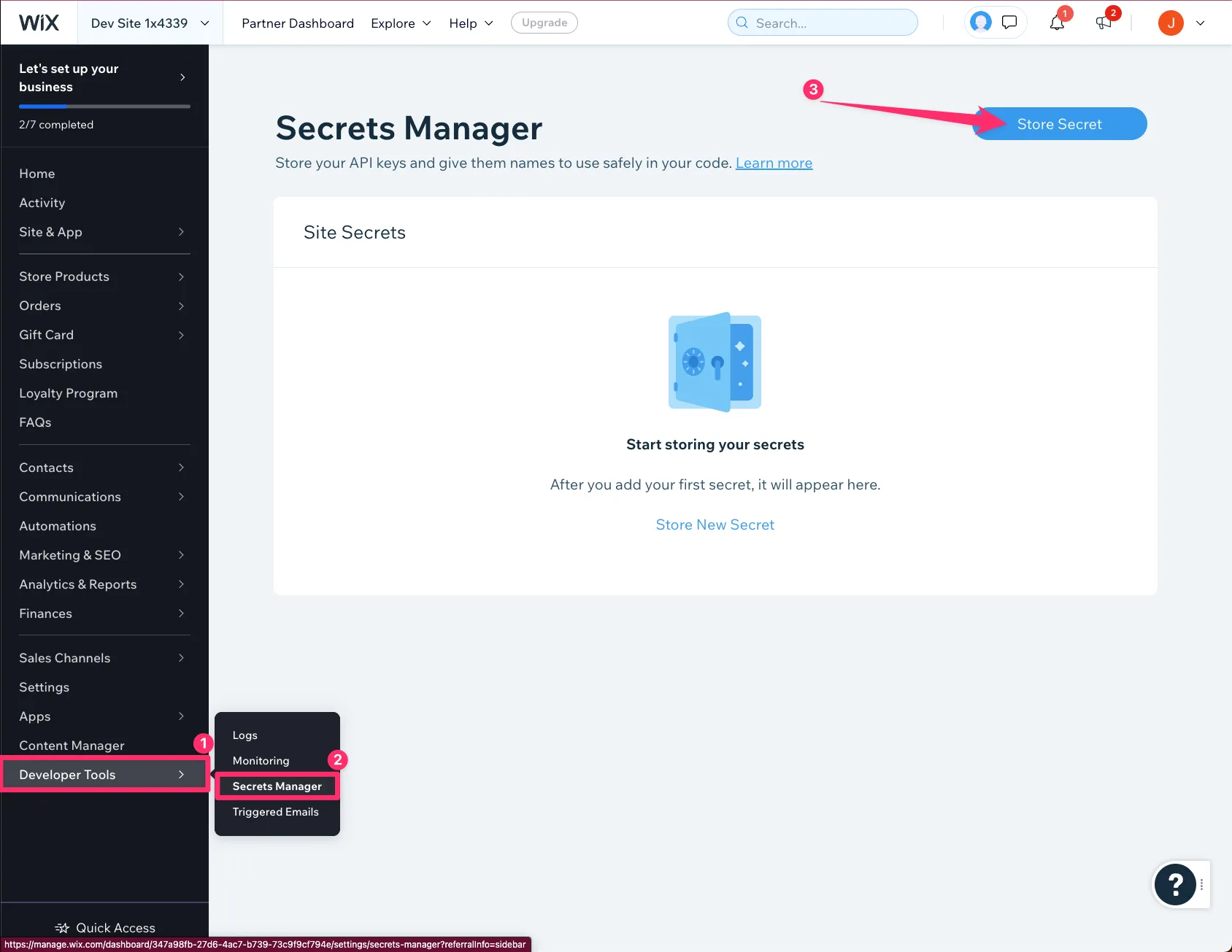
Task: Click the Upgrade button
Action: [544, 23]
